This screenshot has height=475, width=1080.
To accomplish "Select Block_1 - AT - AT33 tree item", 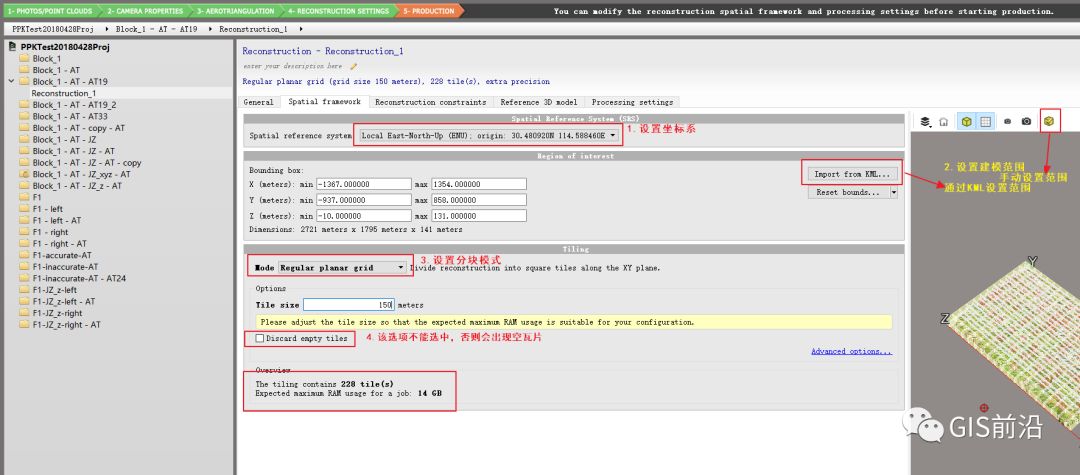I will pyautogui.click(x=70, y=116).
